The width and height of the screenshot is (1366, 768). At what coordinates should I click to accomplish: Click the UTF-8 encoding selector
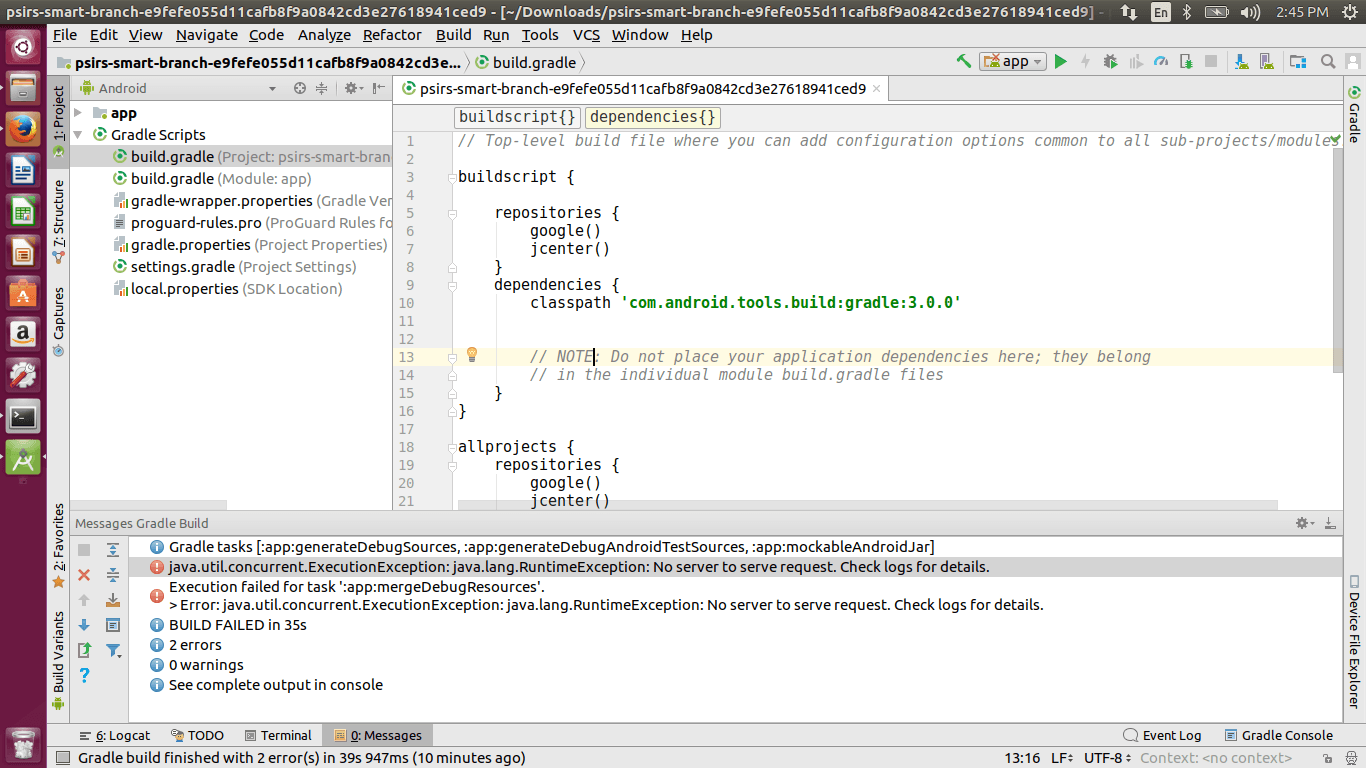[x=1109, y=758]
